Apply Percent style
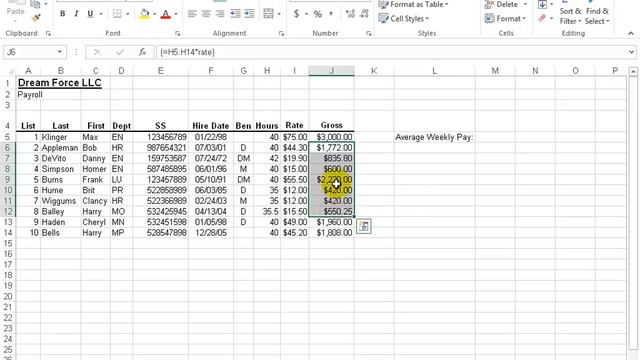Viewport: 640px width, 360px height. 318,14
